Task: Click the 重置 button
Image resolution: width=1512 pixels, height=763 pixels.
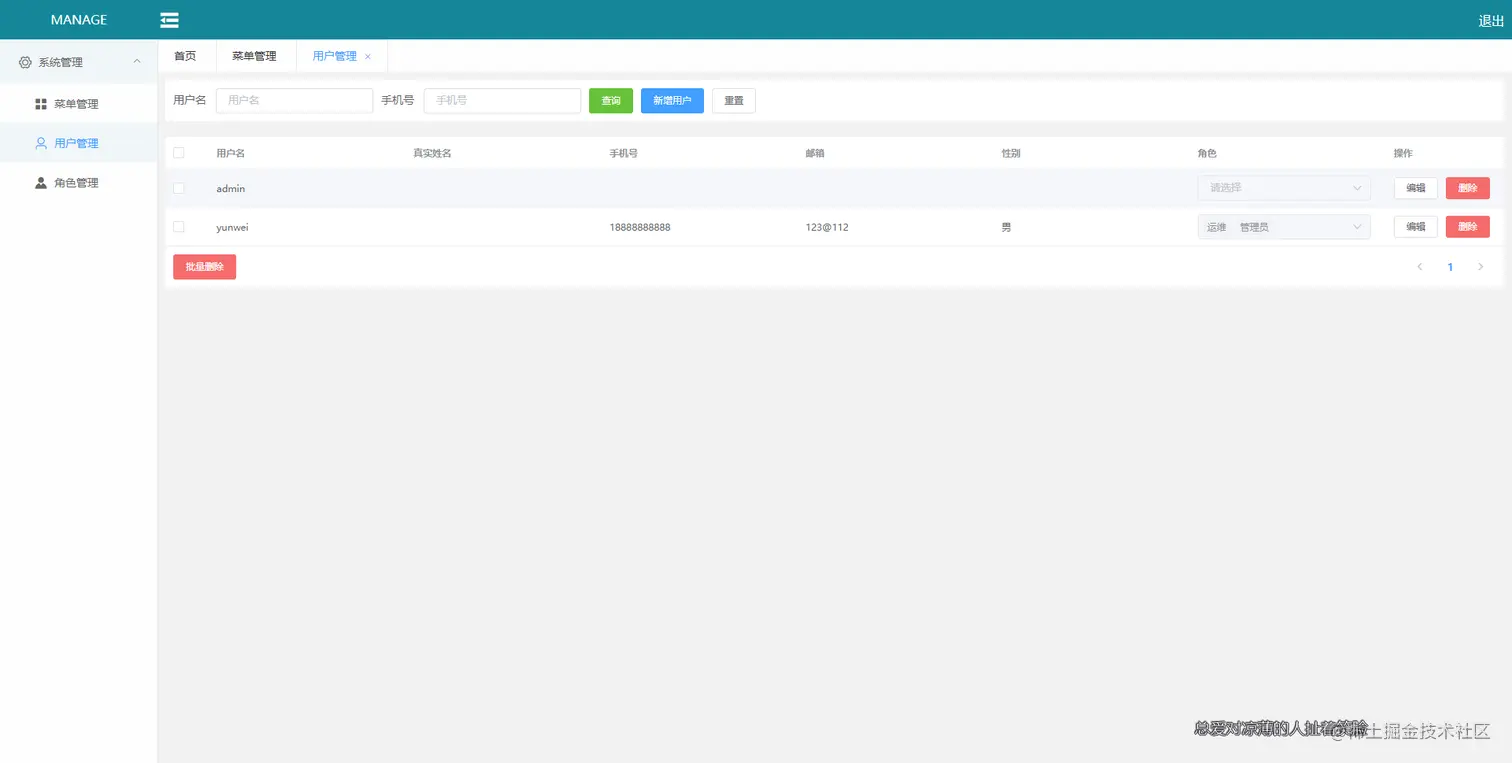Action: click(734, 101)
